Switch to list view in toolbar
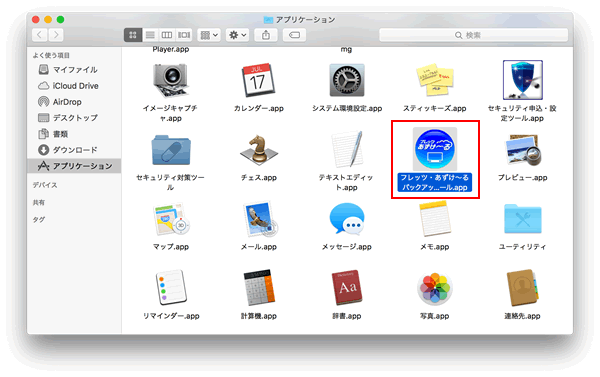Screen dimensions: 600x377 point(150,35)
